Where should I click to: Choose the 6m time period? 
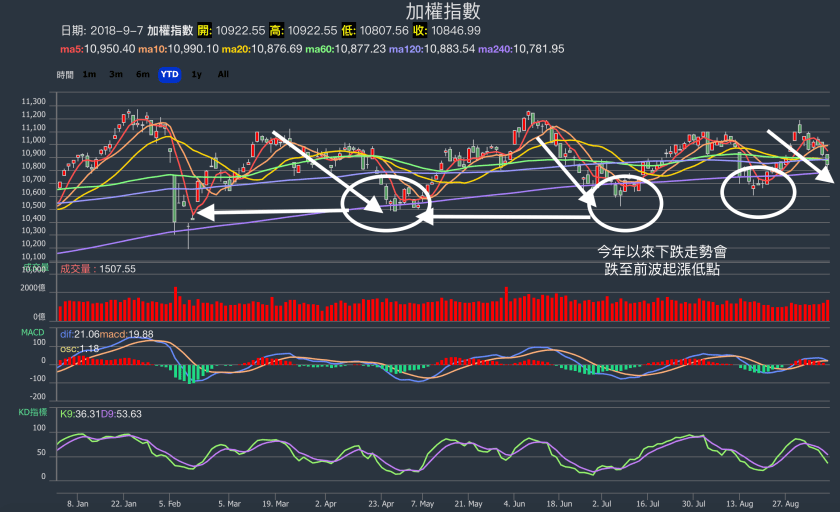coord(143,74)
